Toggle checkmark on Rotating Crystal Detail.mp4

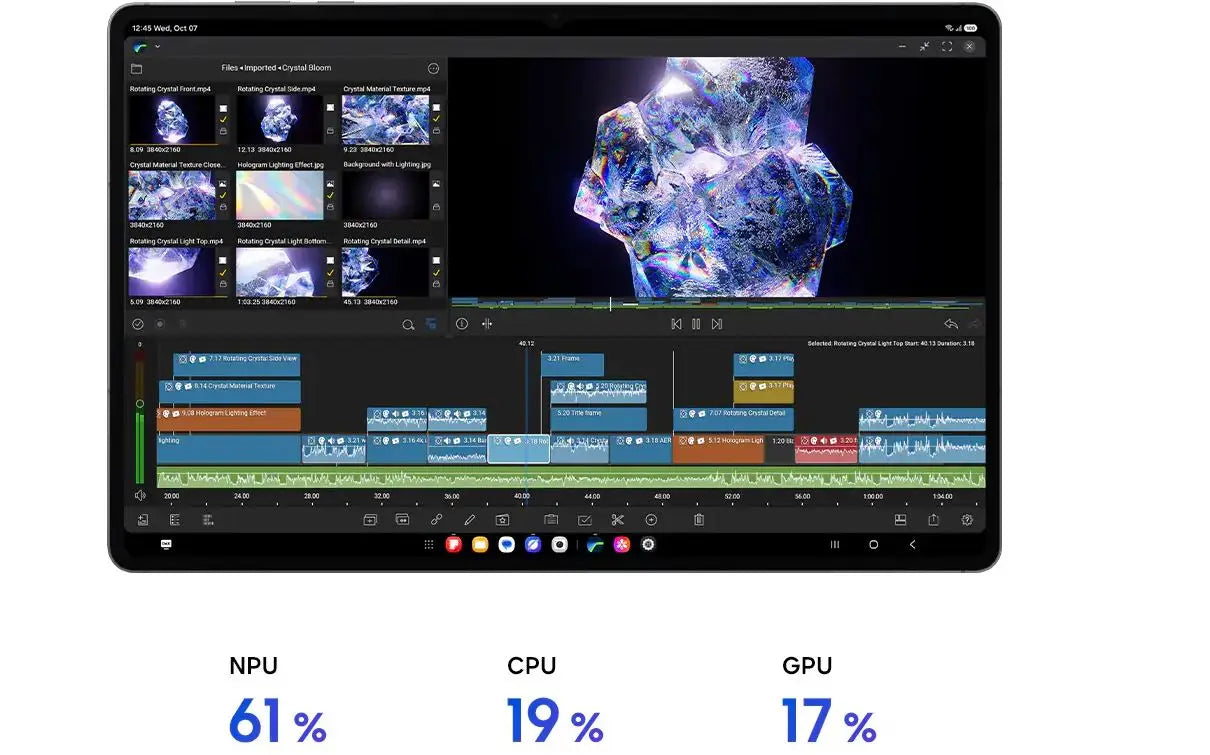click(x=436, y=272)
